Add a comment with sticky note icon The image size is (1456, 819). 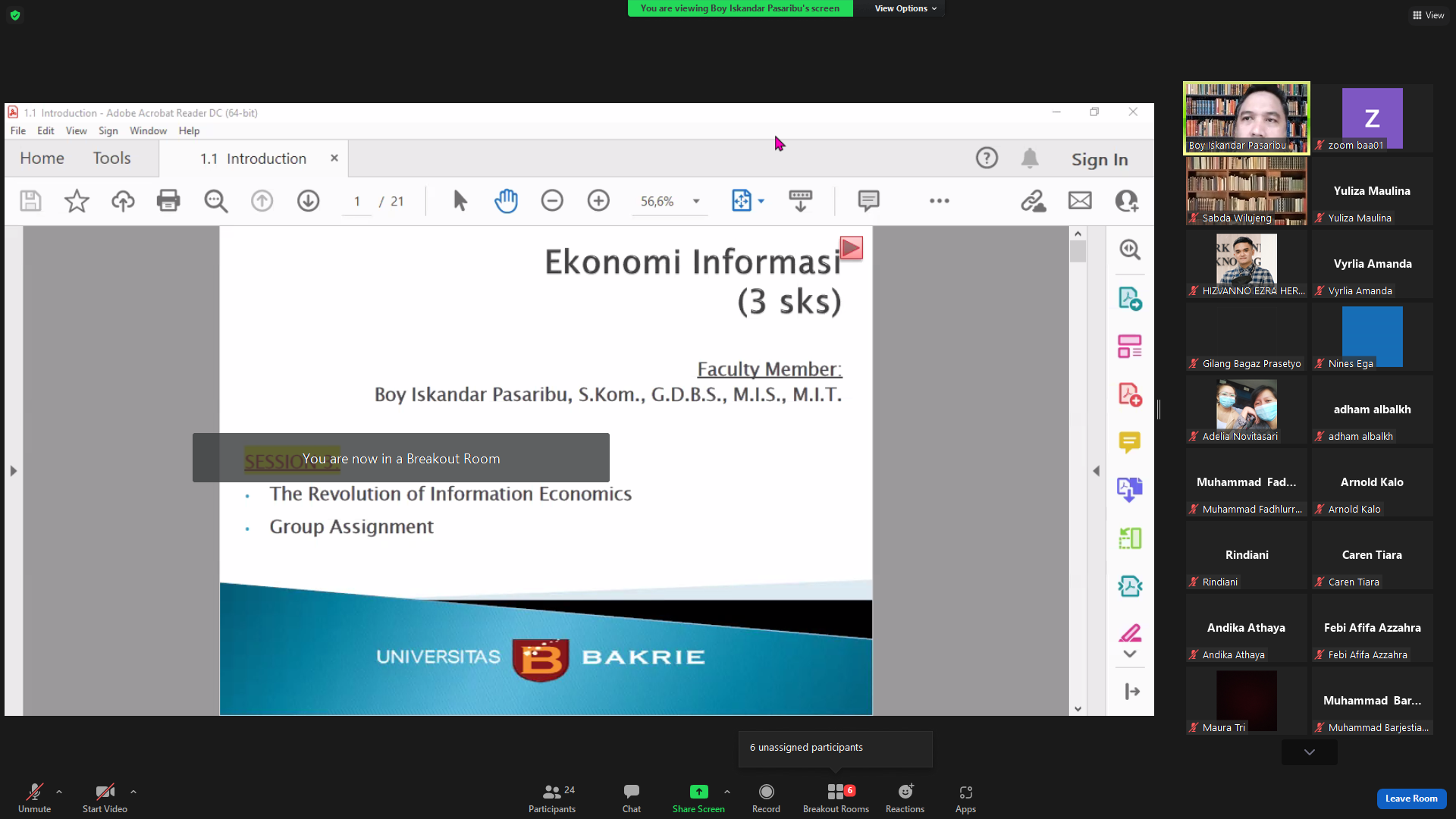coord(868,201)
